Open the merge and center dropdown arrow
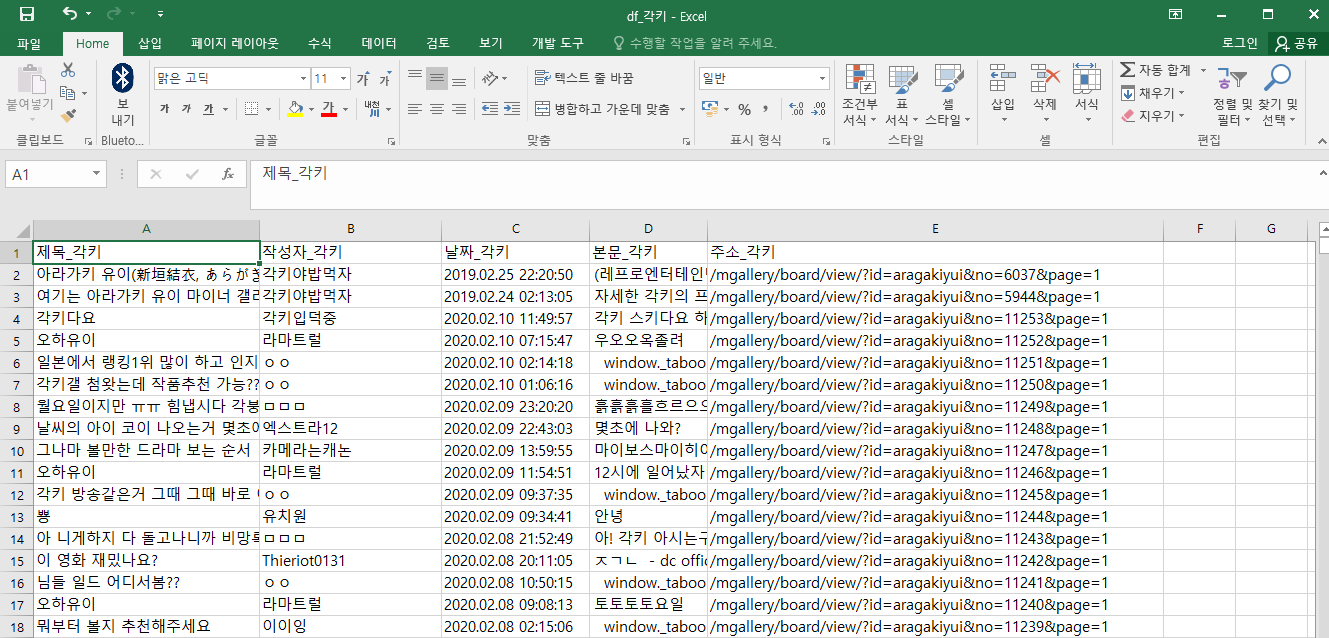This screenshot has height=638, width=1329. [682, 108]
